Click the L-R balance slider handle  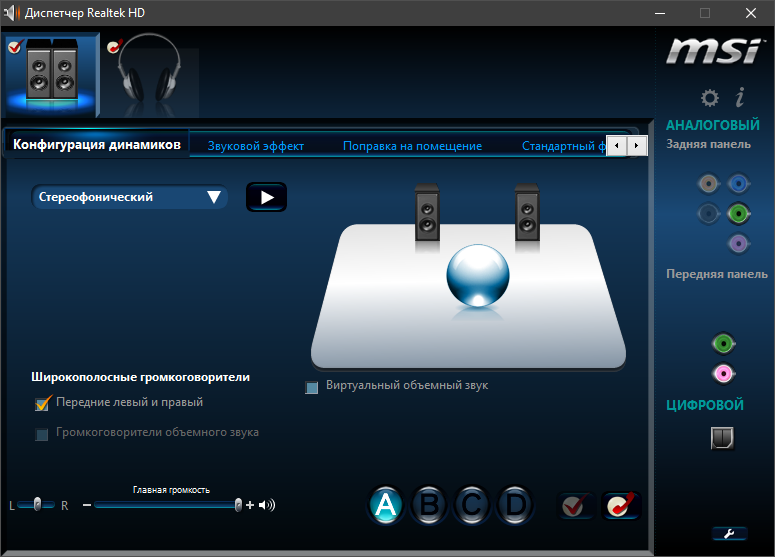tap(38, 504)
